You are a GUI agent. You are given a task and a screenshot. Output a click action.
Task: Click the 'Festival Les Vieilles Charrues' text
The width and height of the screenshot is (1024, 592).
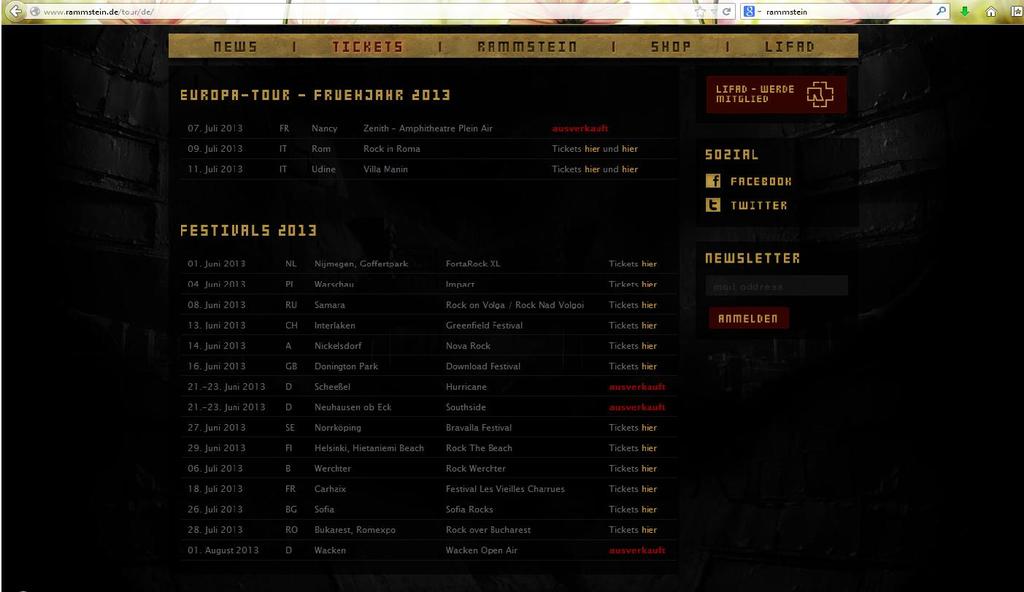[505, 489]
